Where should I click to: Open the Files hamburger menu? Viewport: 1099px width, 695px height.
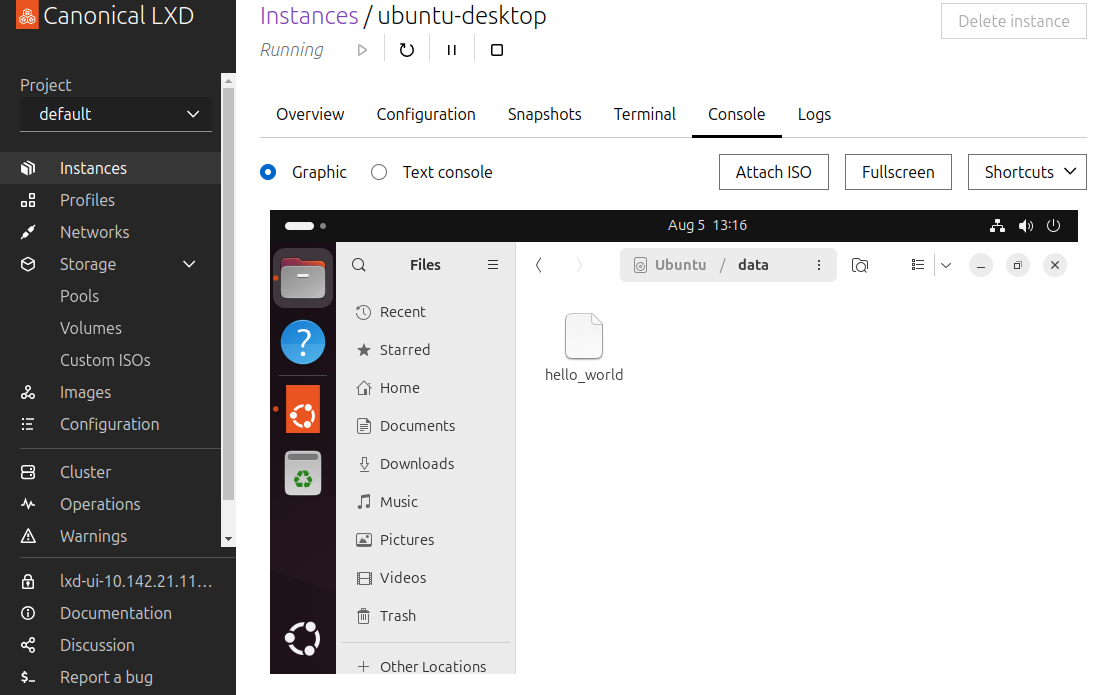point(492,265)
